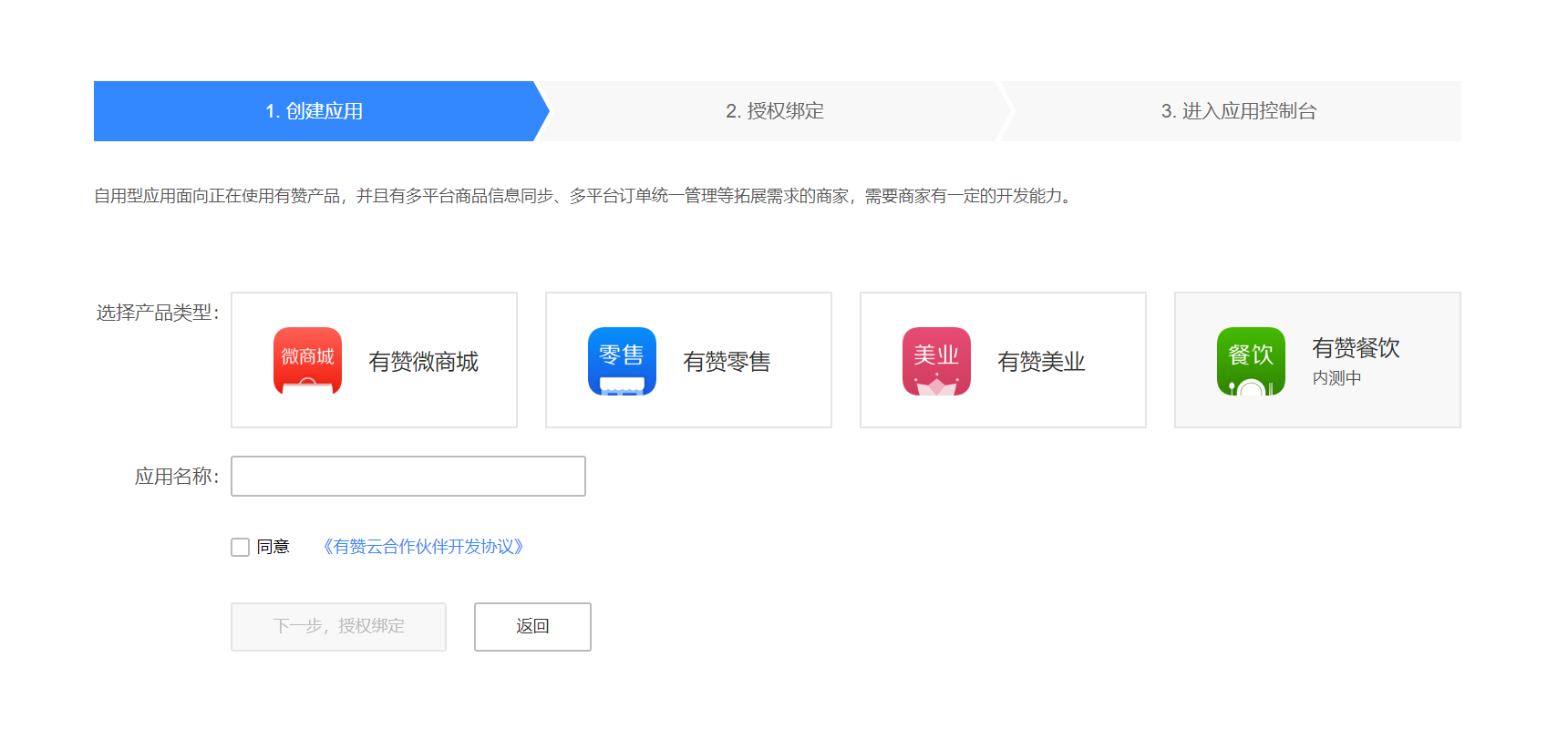Click the pink 美业 product icon
Viewport: 1568px width, 740px height.
[x=936, y=361]
